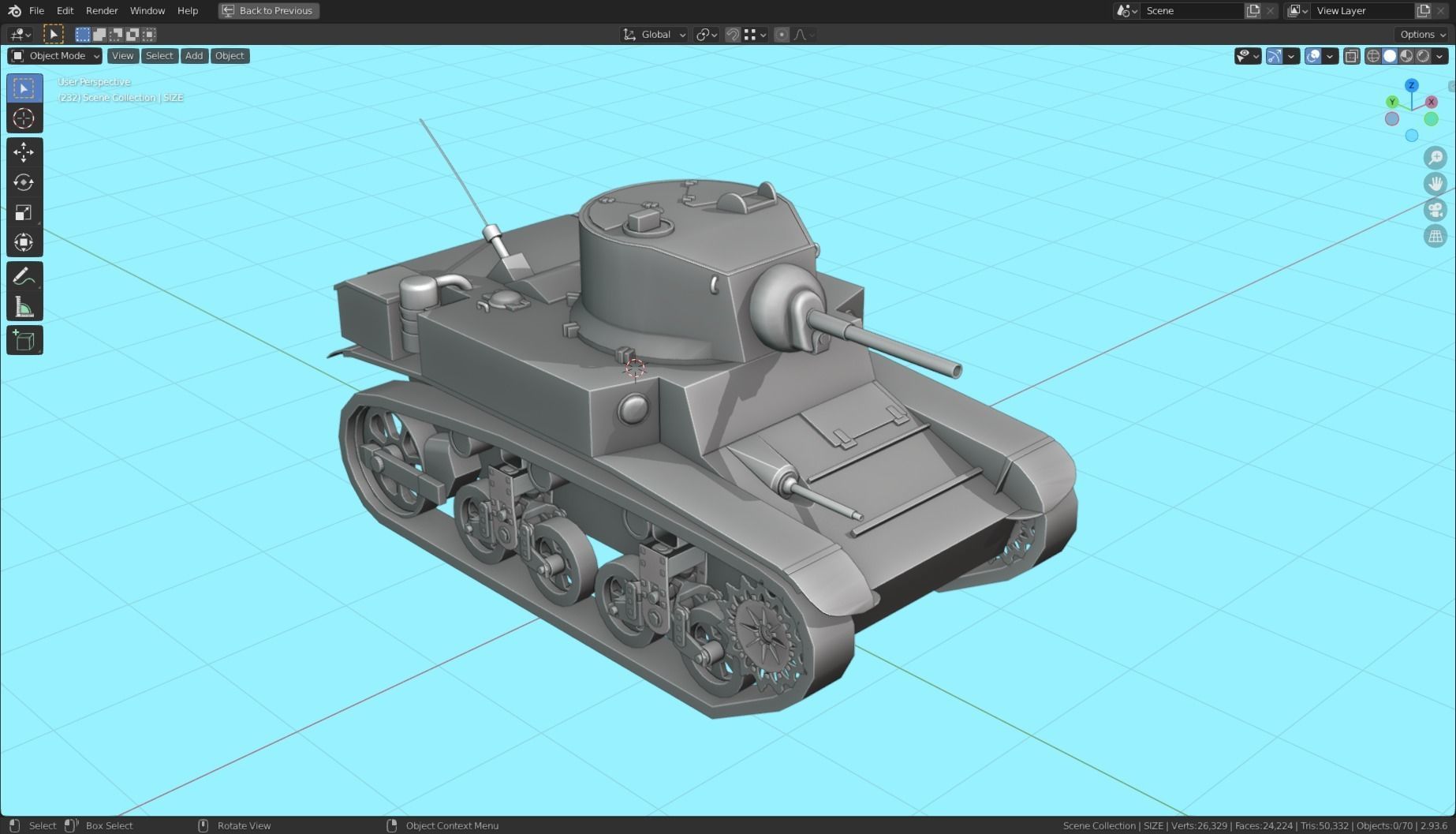1456x834 pixels.
Task: Click the Move view hand icon
Action: tap(1435, 184)
